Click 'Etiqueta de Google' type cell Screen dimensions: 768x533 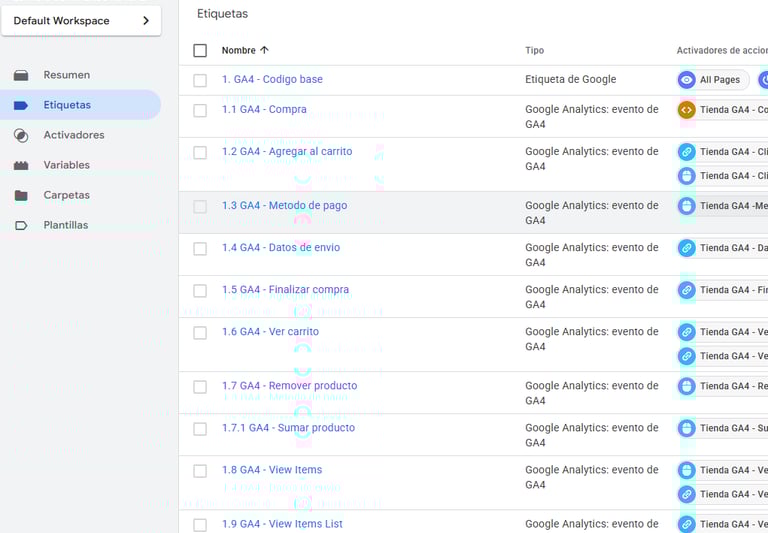(571, 79)
